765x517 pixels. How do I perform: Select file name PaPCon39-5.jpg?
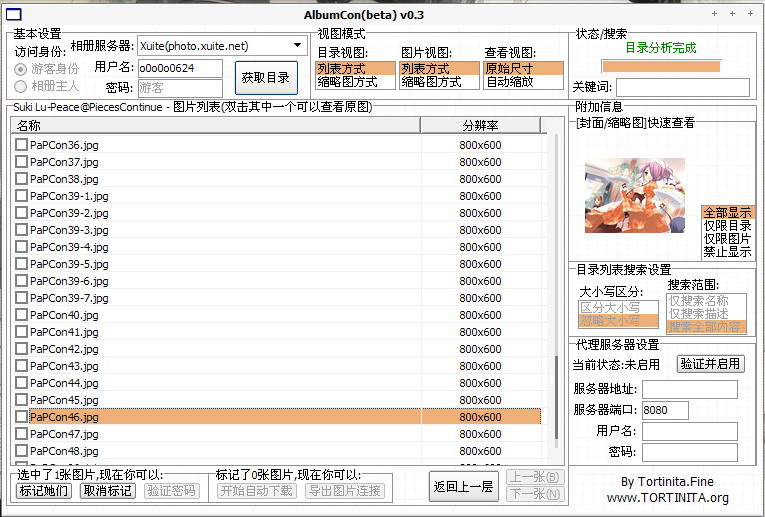point(69,264)
